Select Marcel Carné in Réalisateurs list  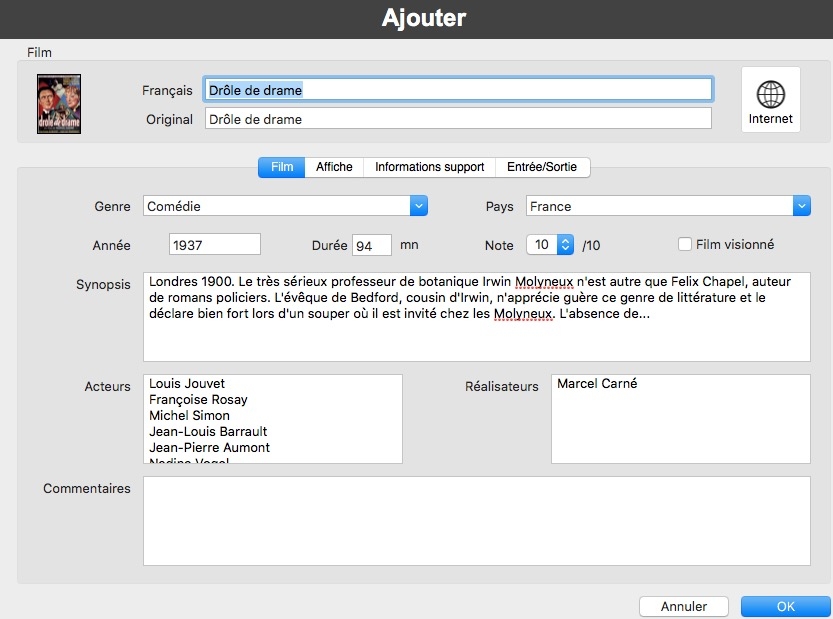[597, 384]
